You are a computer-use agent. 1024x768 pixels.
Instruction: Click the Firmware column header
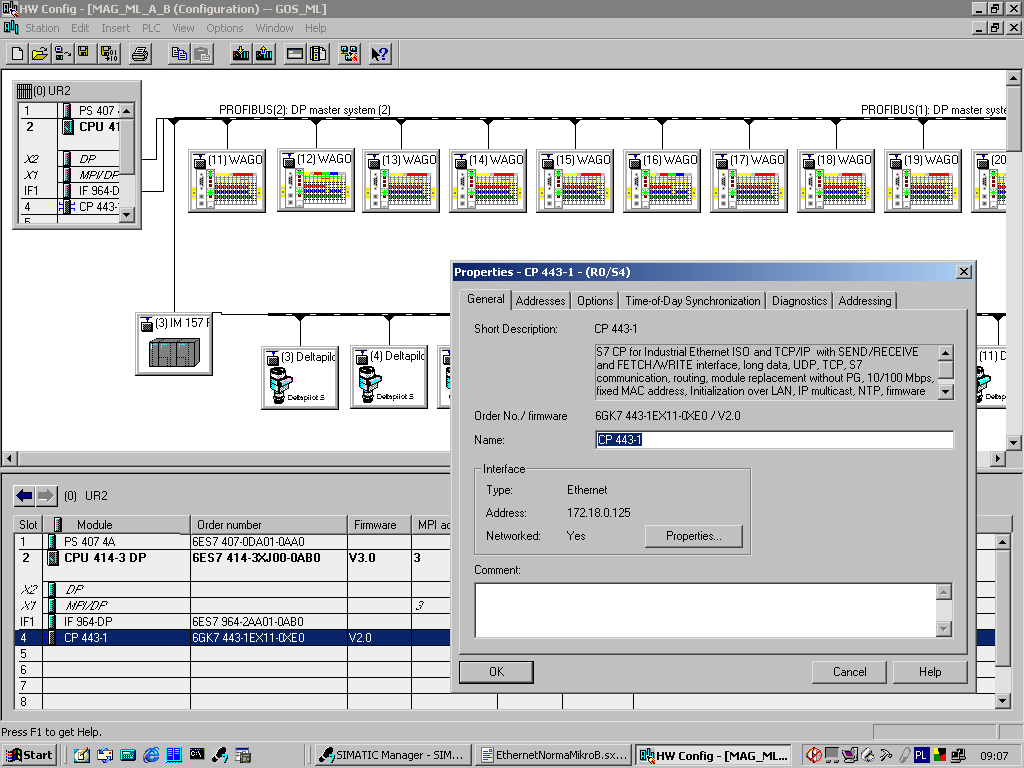pyautogui.click(x=379, y=525)
